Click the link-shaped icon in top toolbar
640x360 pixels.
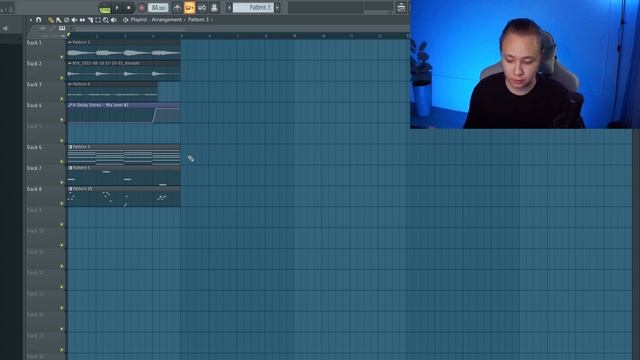point(202,8)
